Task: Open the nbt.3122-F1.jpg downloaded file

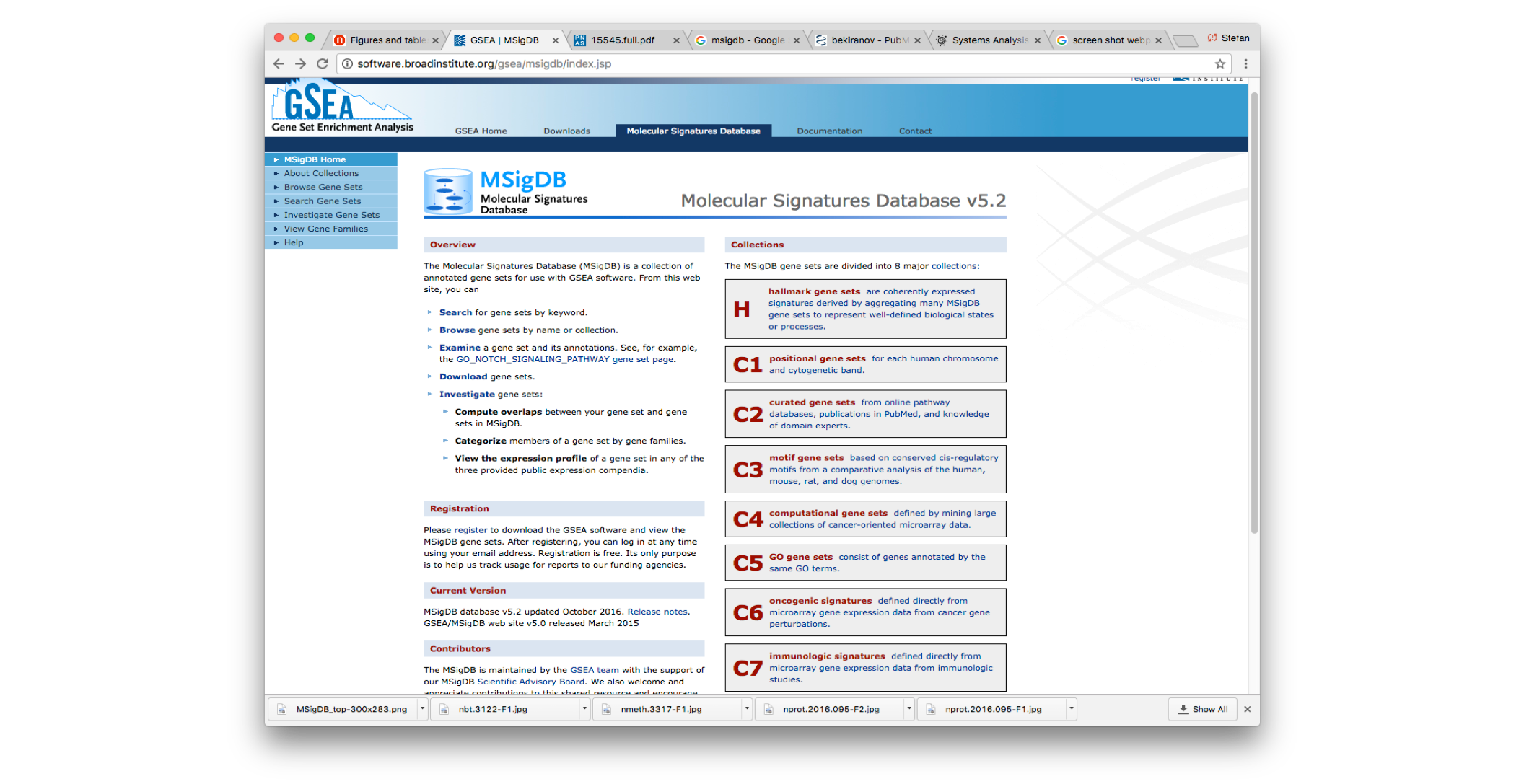Action: click(x=505, y=709)
